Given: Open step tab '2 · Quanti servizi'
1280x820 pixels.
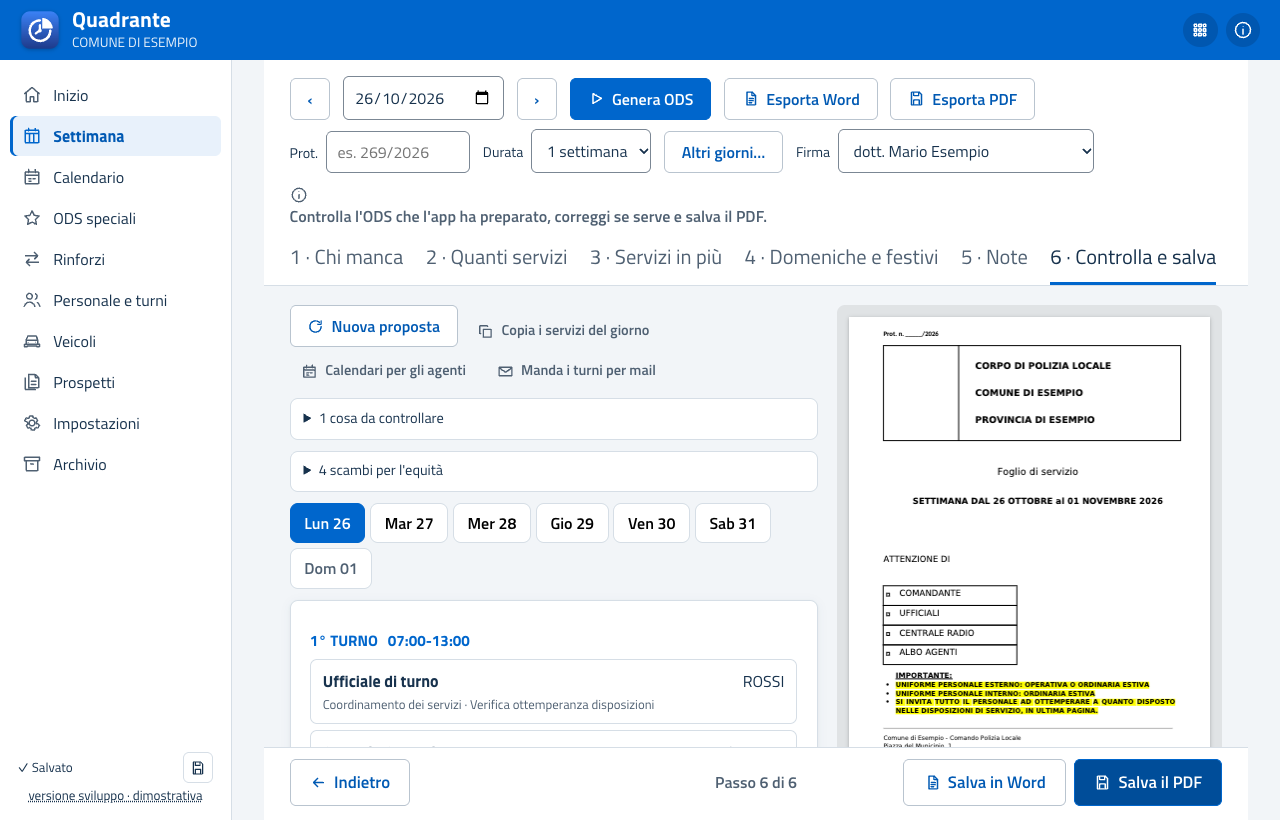Looking at the screenshot, I should pos(497,257).
